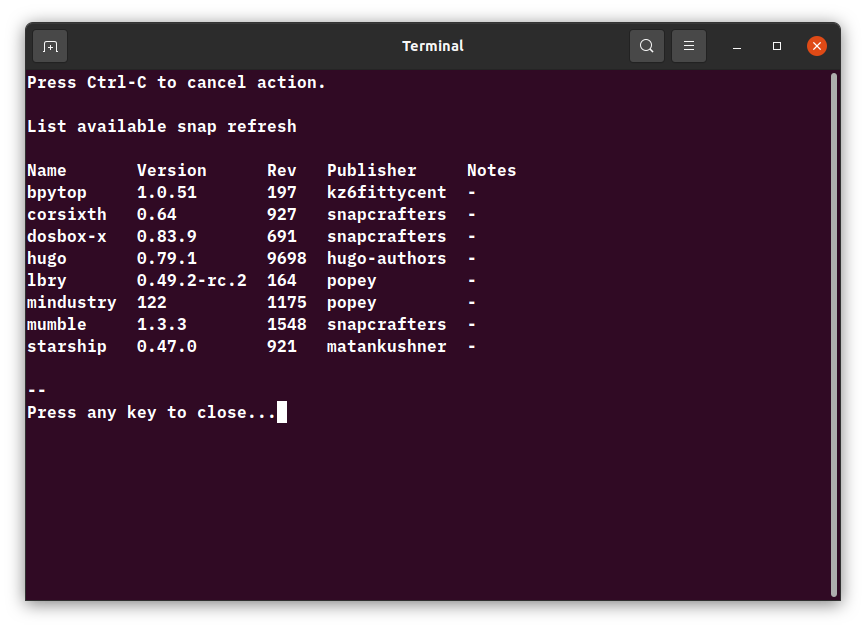Click 'popey' in the lbry row
This screenshot has height=629, width=866.
(352, 281)
